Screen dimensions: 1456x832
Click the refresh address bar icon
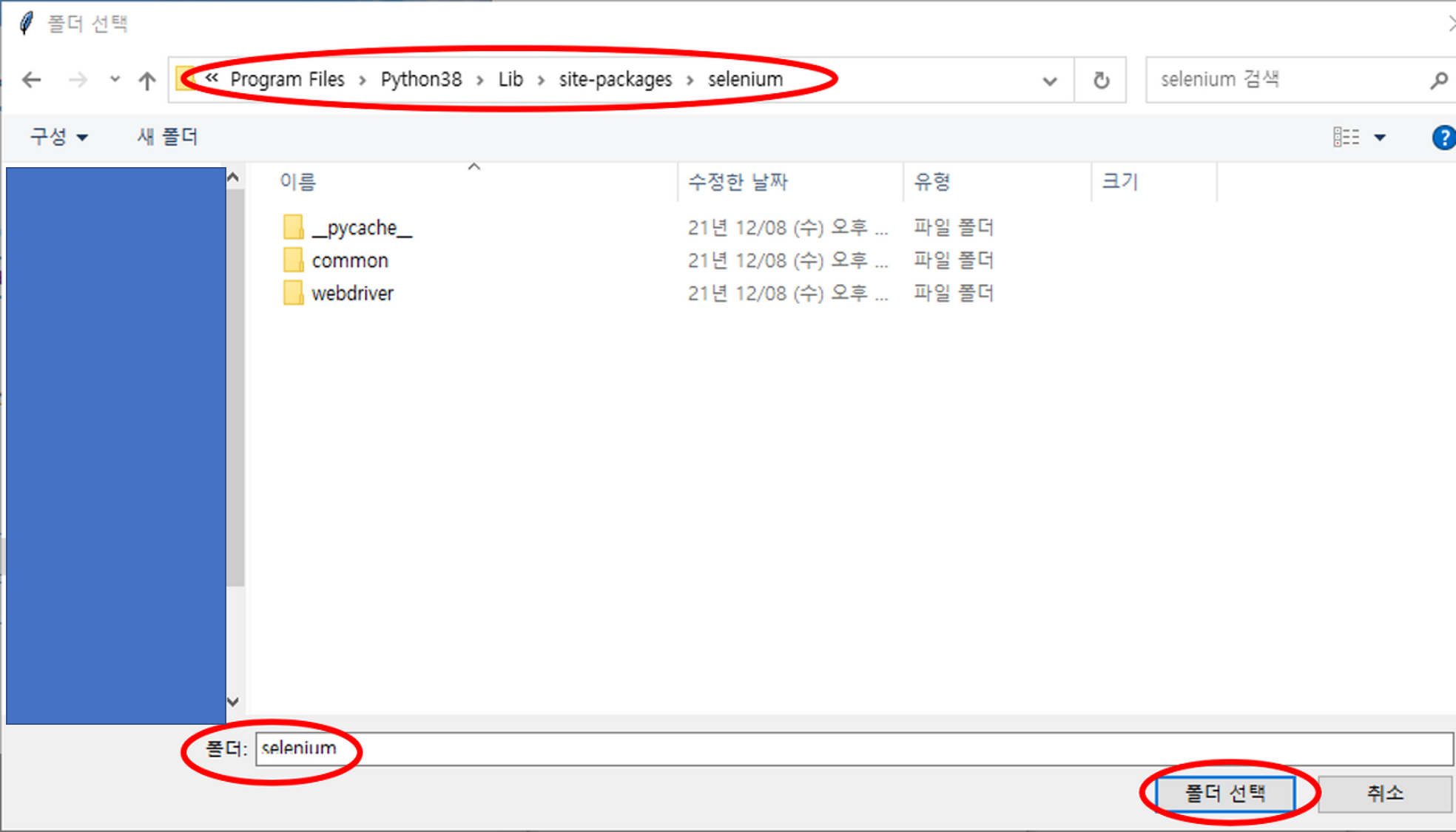[1101, 80]
